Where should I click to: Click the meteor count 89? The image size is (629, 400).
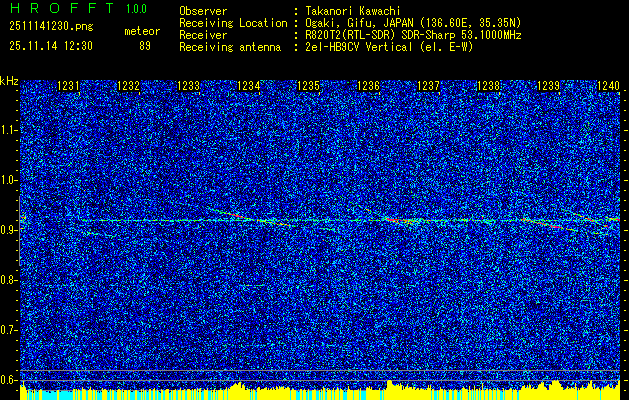(x=145, y=46)
